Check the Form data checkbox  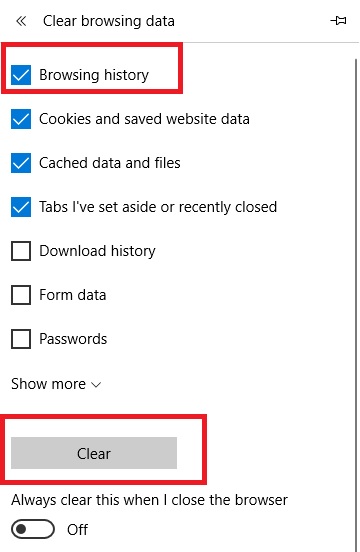[21, 295]
